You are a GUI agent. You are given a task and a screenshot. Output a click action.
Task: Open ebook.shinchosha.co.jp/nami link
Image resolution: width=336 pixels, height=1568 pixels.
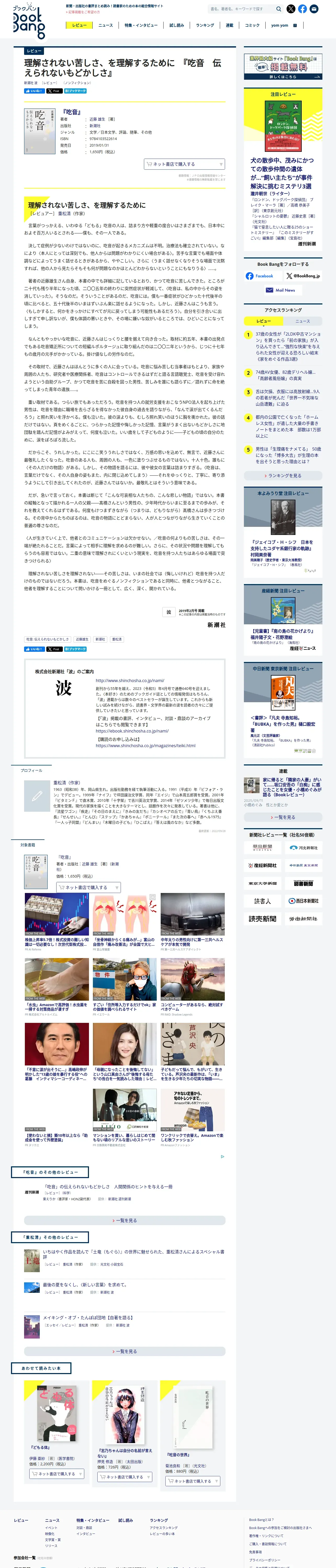tap(132, 731)
